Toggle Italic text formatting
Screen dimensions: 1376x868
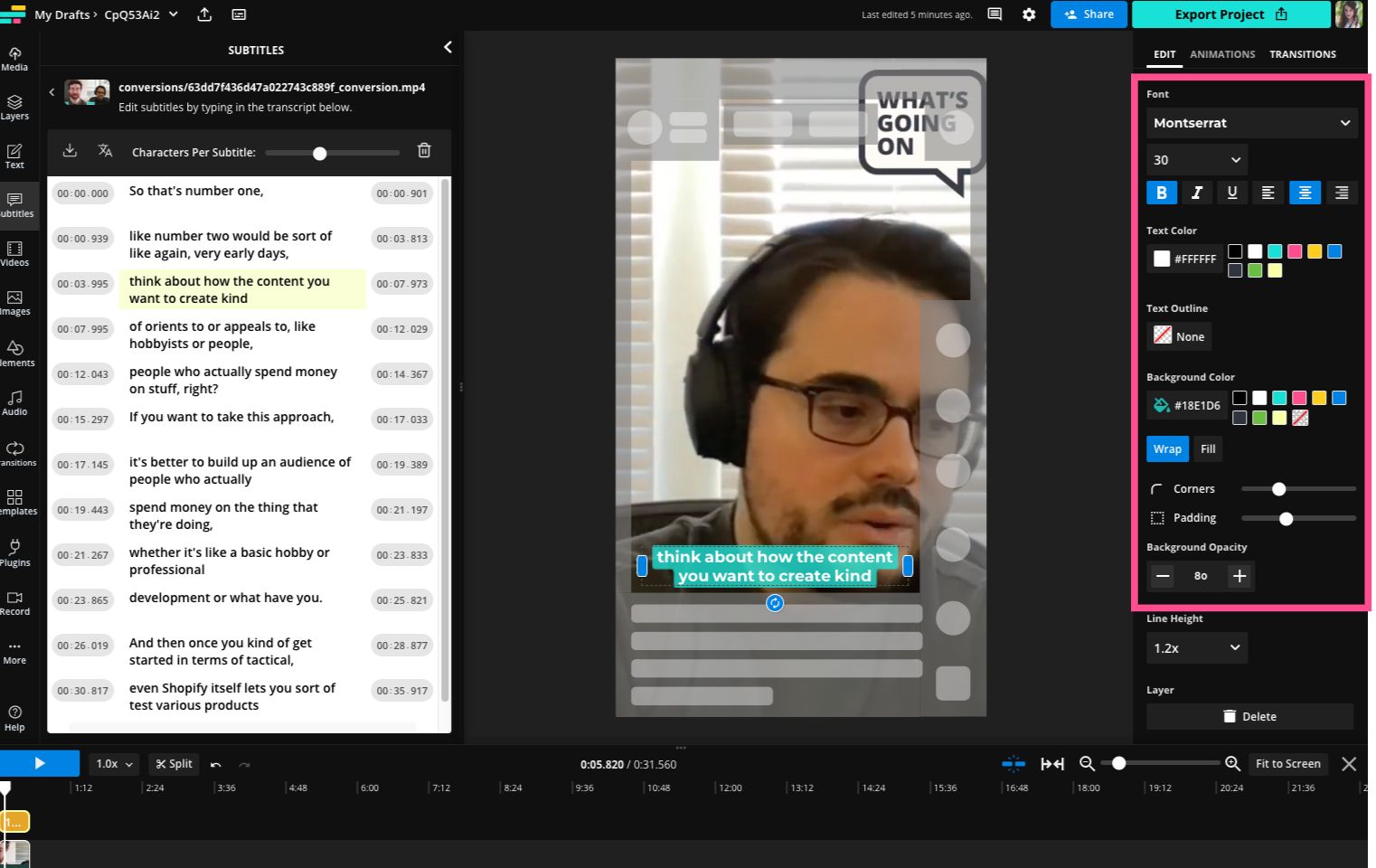1197,193
